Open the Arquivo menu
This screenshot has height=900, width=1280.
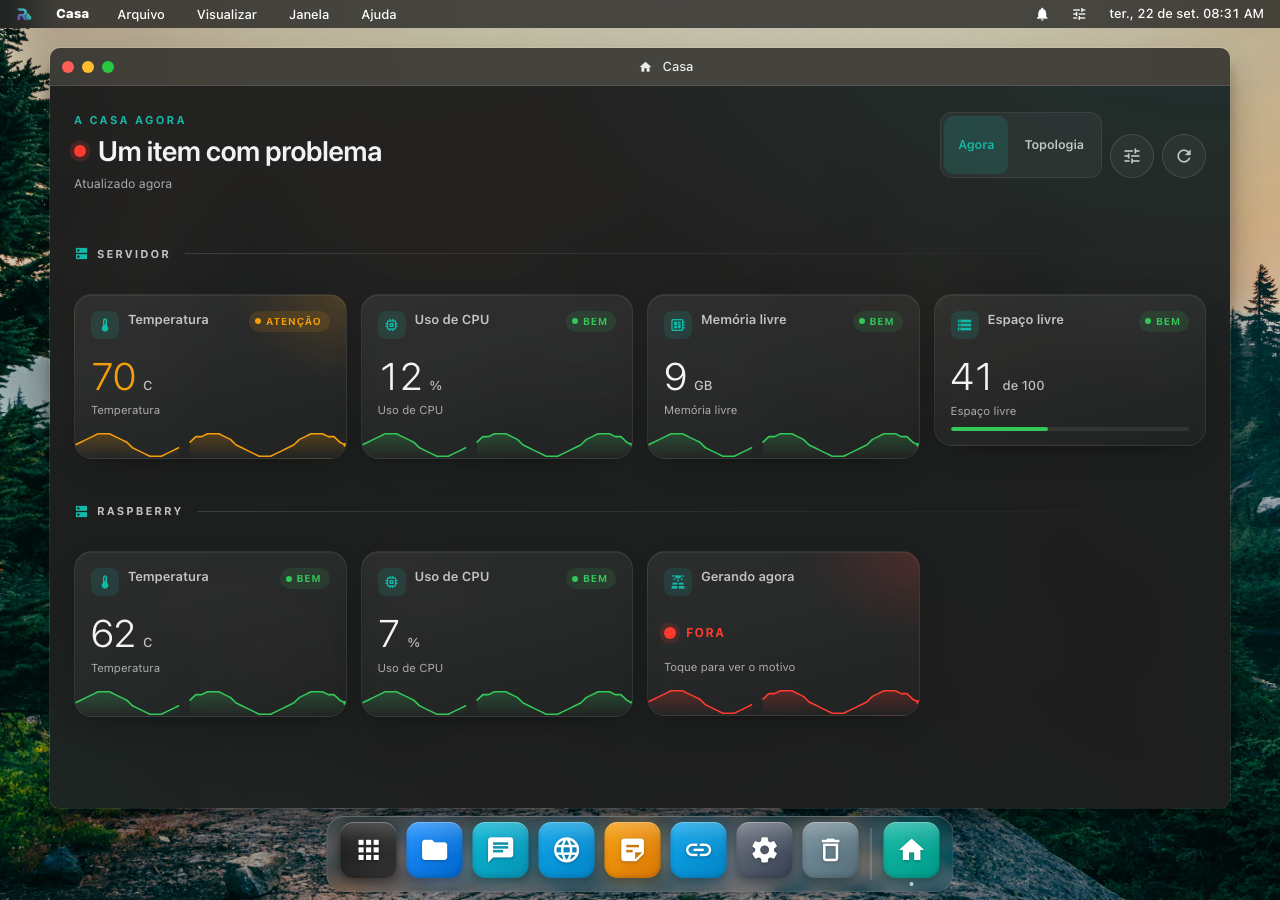pyautogui.click(x=141, y=14)
